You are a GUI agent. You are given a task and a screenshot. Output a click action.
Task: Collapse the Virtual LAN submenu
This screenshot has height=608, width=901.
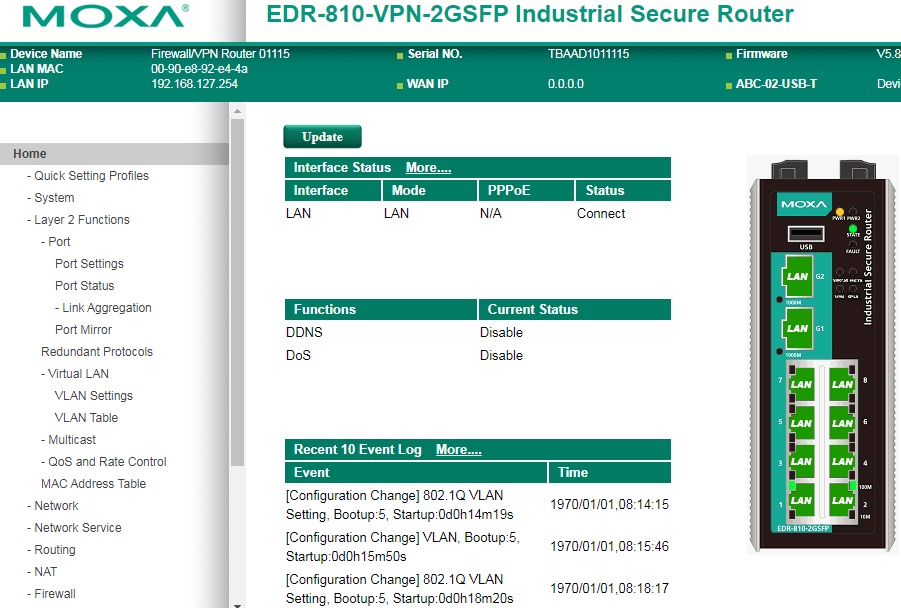78,374
